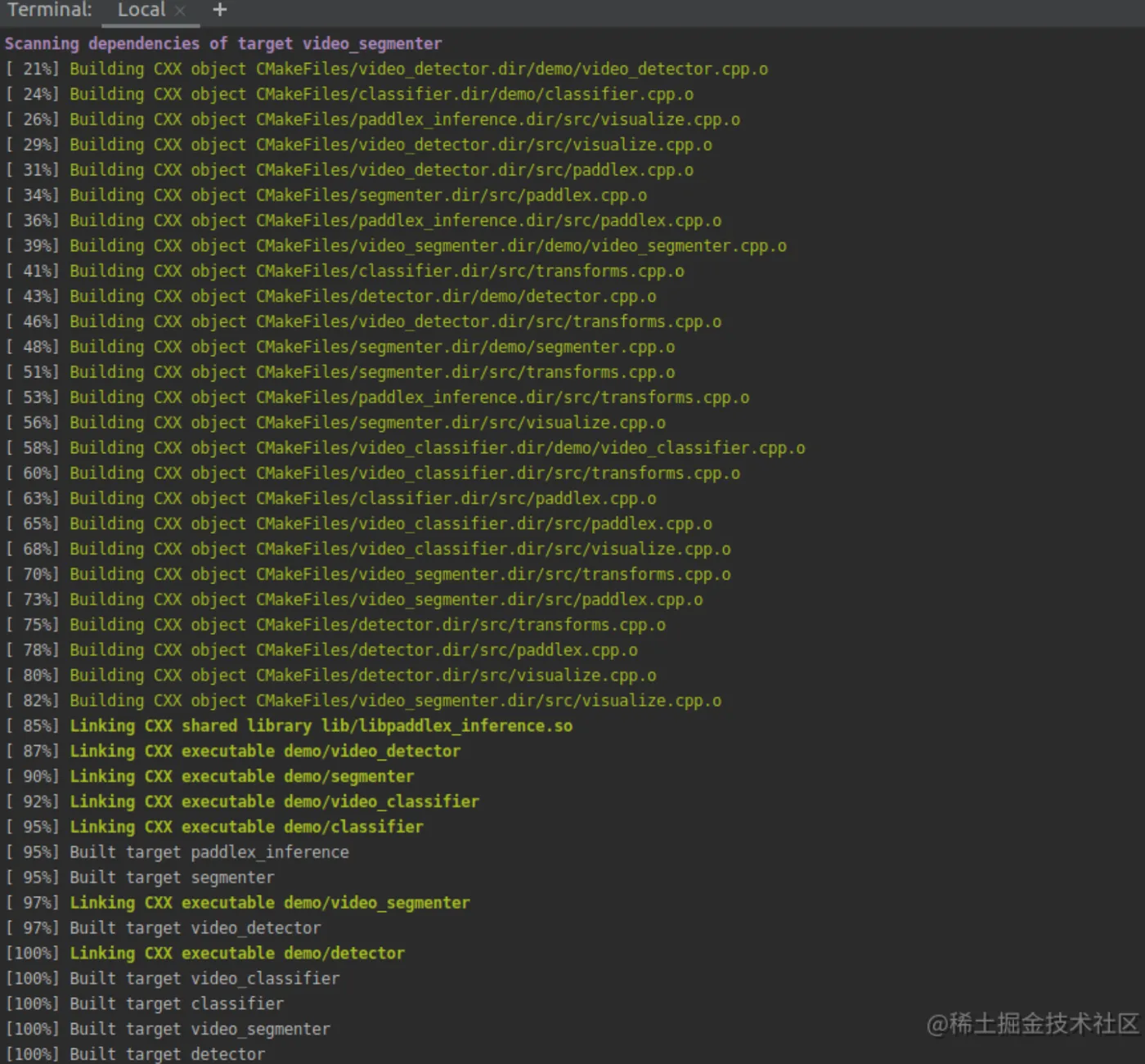Select the 82% video_segmenter visualize.cpp.o line
This screenshot has height=1064, width=1145.
point(364,701)
